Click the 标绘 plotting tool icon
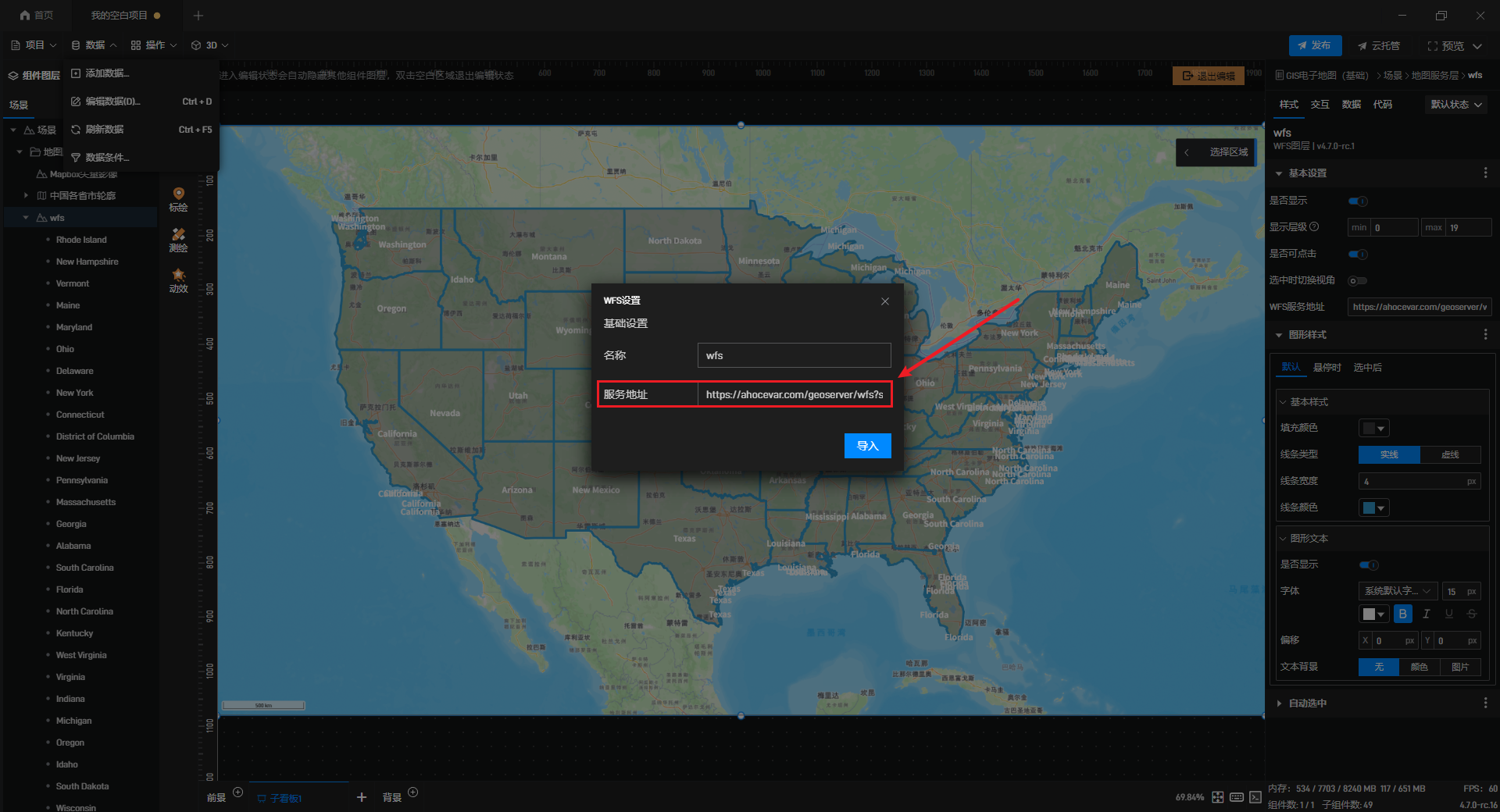This screenshot has height=812, width=1500. [x=178, y=198]
